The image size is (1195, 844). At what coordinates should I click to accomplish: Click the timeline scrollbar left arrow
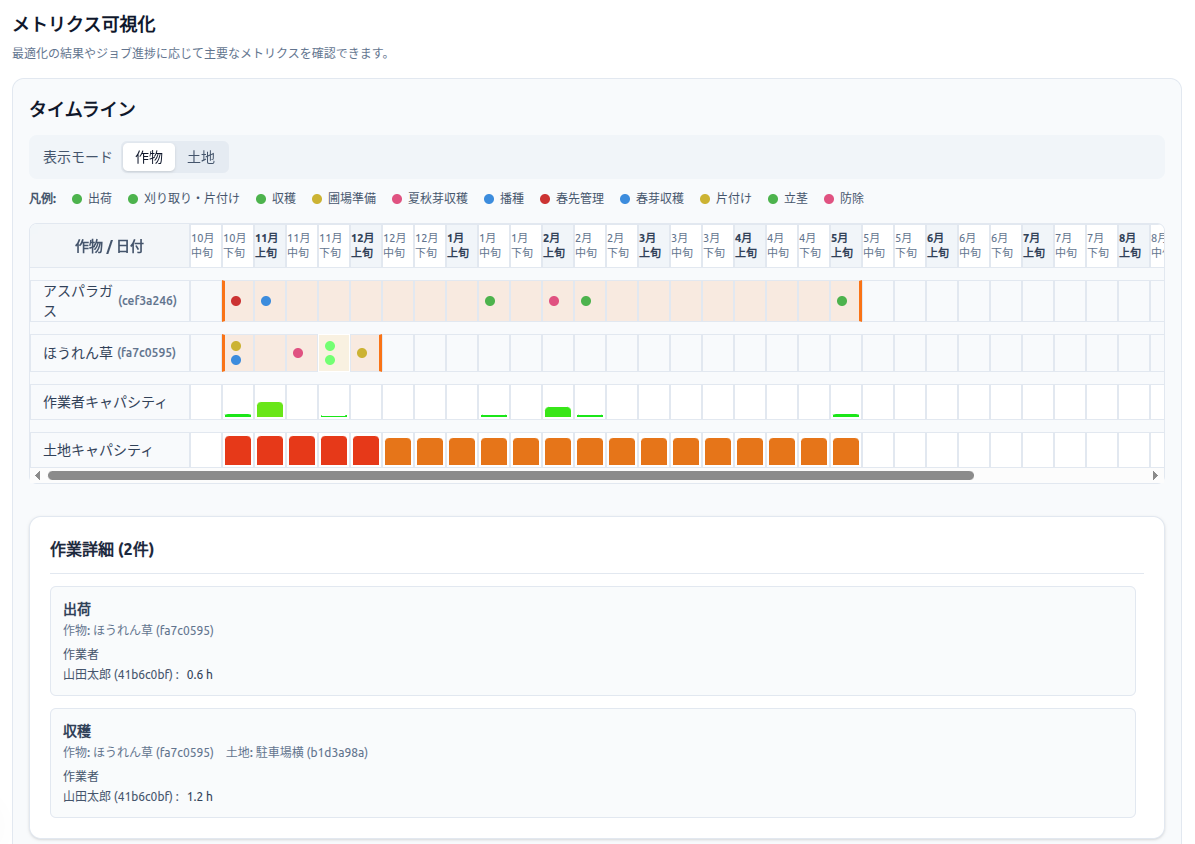pyautogui.click(x=38, y=476)
